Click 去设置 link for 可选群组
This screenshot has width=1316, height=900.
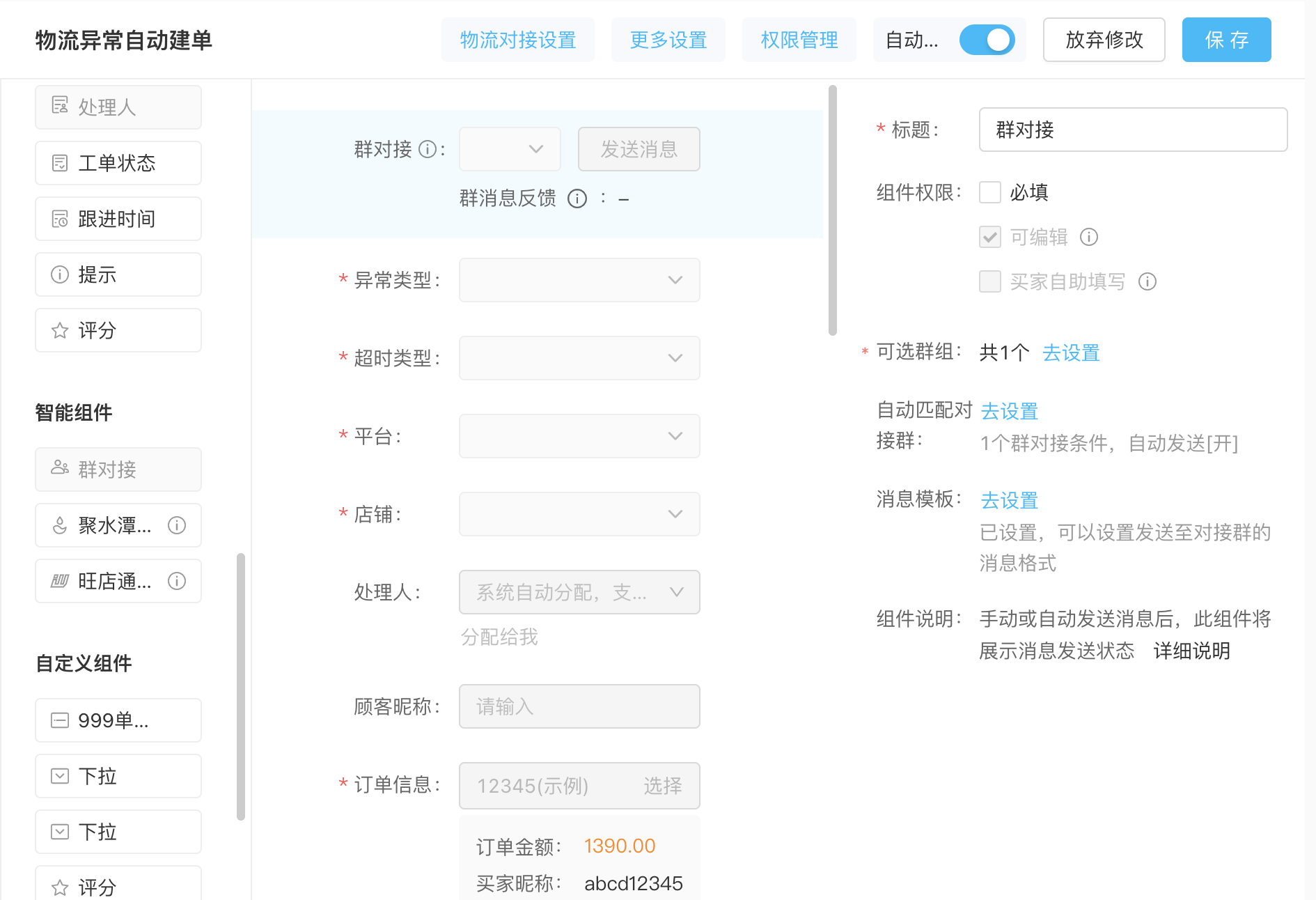pyautogui.click(x=1071, y=353)
